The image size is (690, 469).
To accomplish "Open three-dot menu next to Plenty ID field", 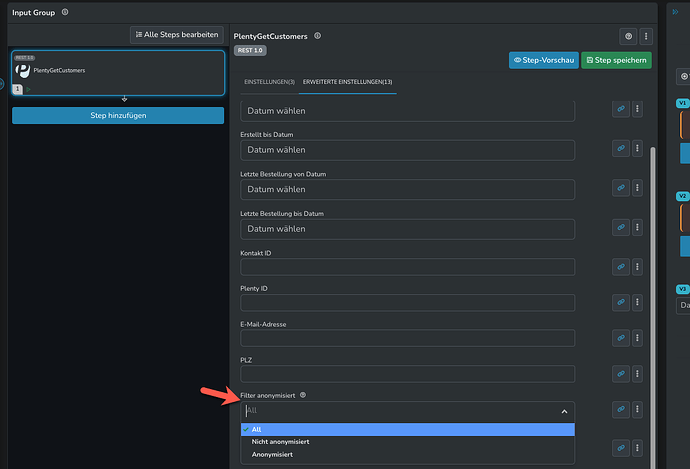I will (637, 302).
